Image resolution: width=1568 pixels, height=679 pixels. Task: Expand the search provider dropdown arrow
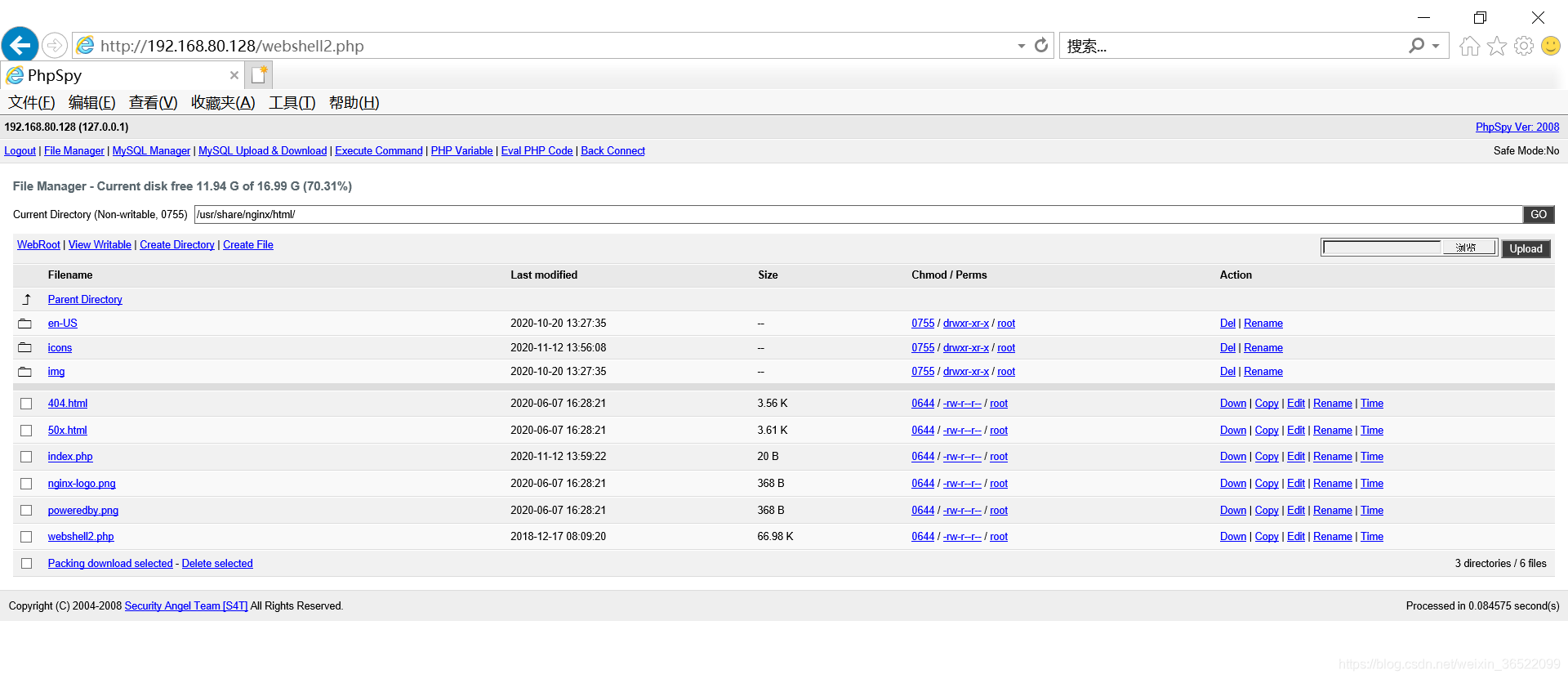pos(1436,46)
